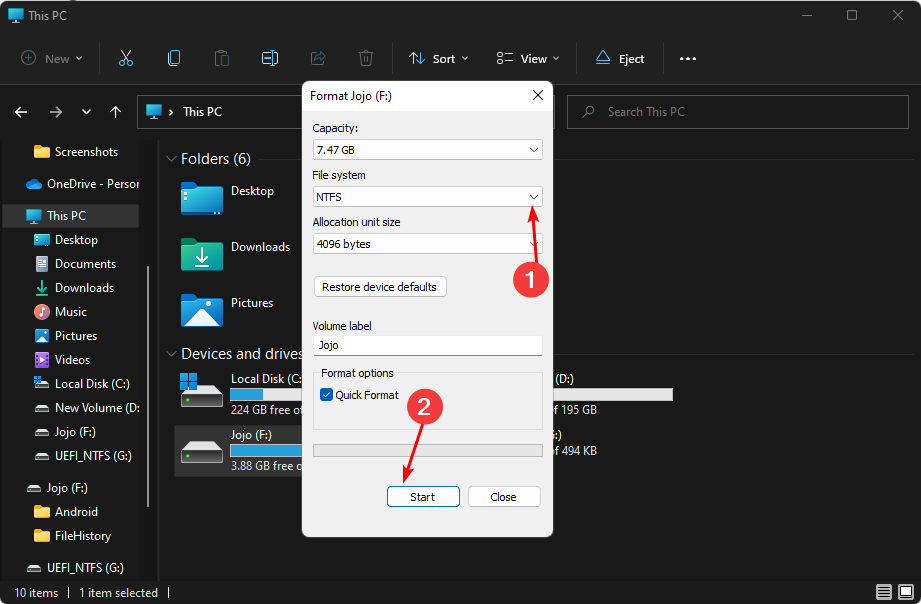The height and width of the screenshot is (604, 921).
Task: Open the New menu dropdown
Action: 52,58
